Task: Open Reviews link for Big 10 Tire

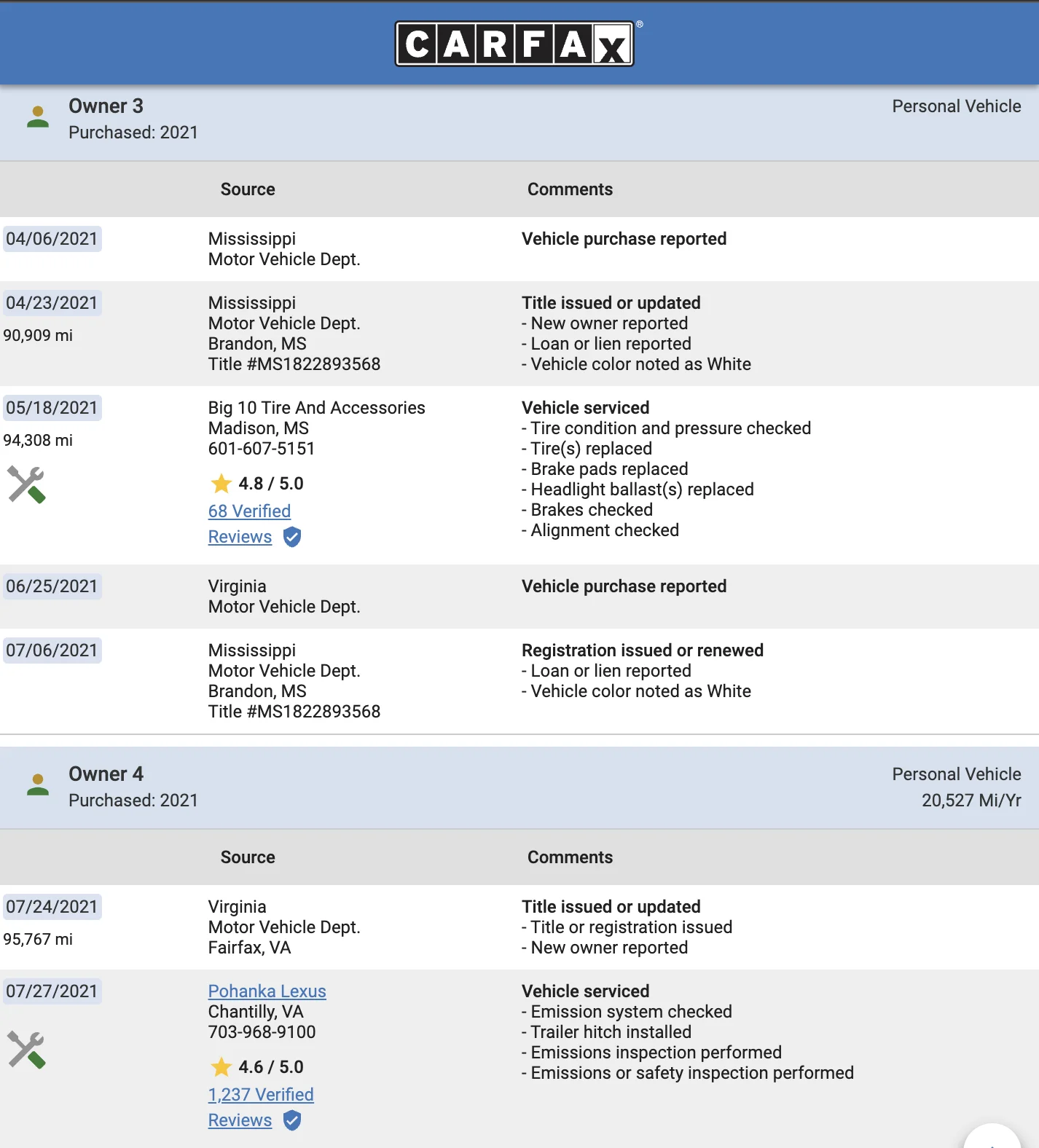Action: coord(240,537)
